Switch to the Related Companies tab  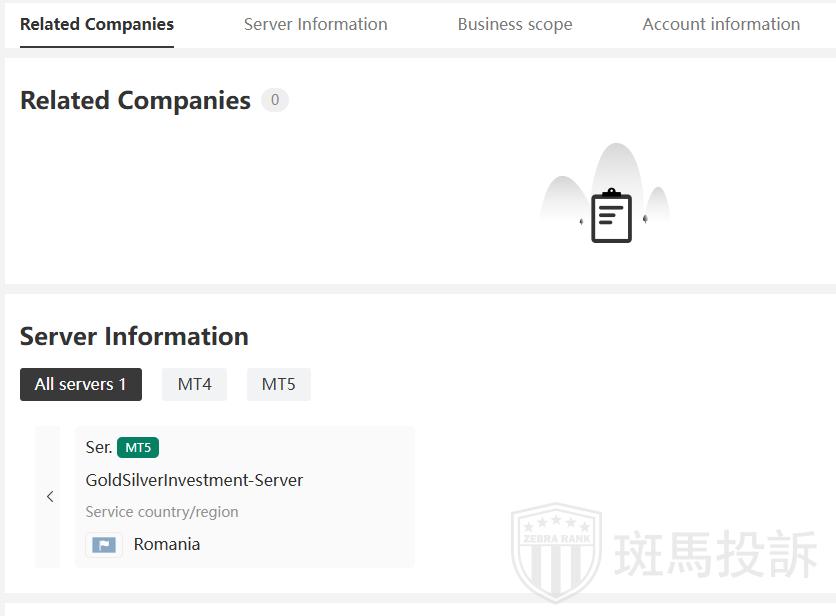pyautogui.click(x=97, y=24)
